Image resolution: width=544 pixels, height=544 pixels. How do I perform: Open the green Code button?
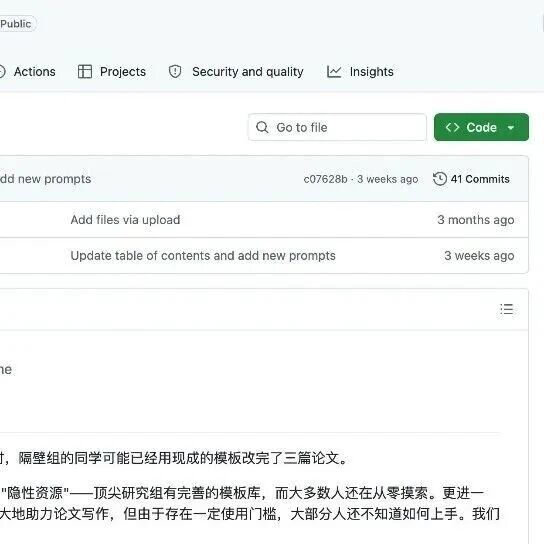(481, 127)
